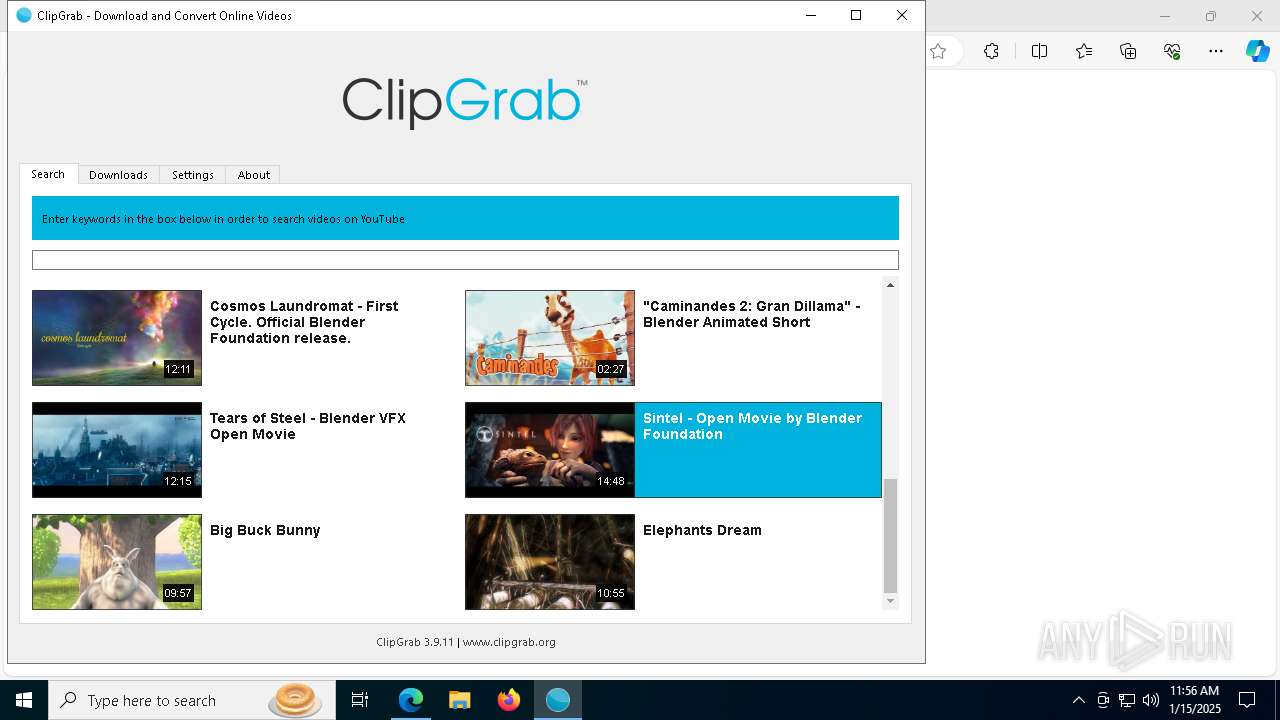Close the ClipGrab window
1280x720 pixels.
click(902, 15)
